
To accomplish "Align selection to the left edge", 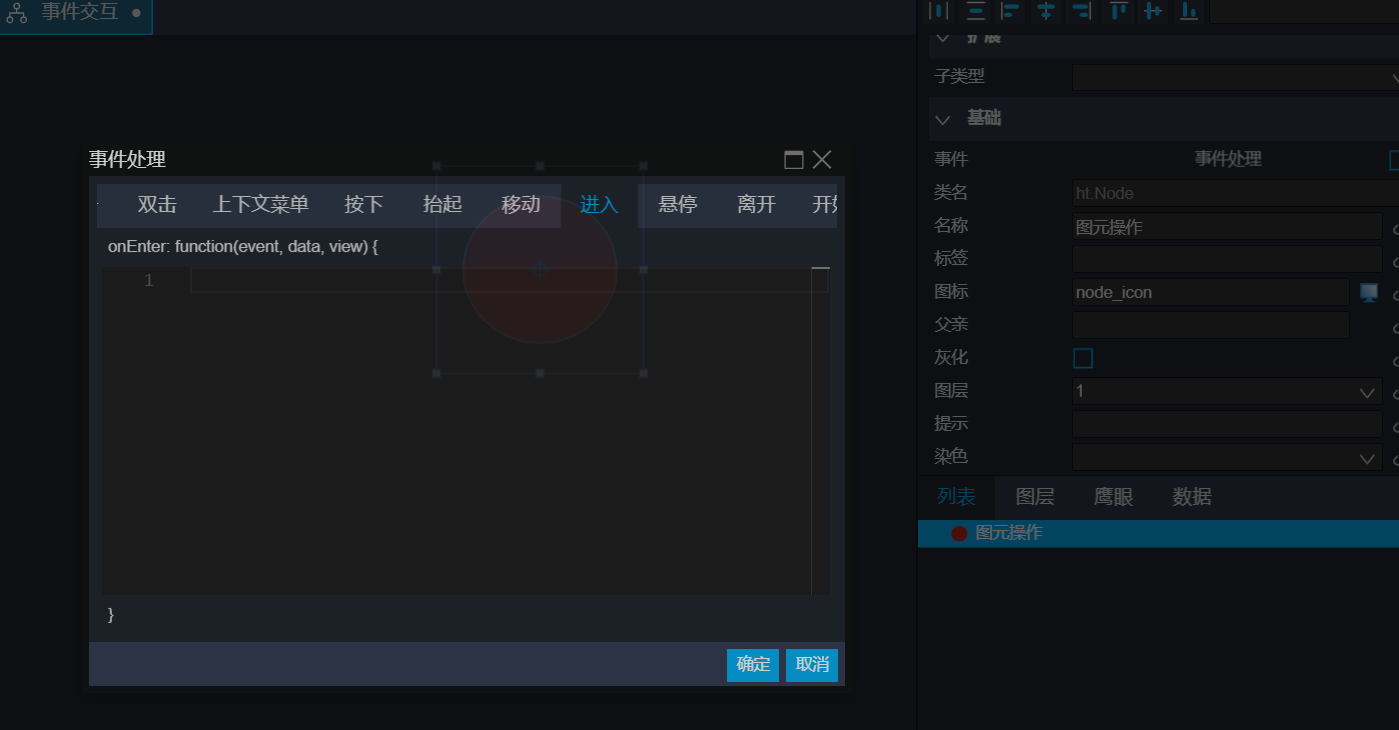I will pos(1011,11).
